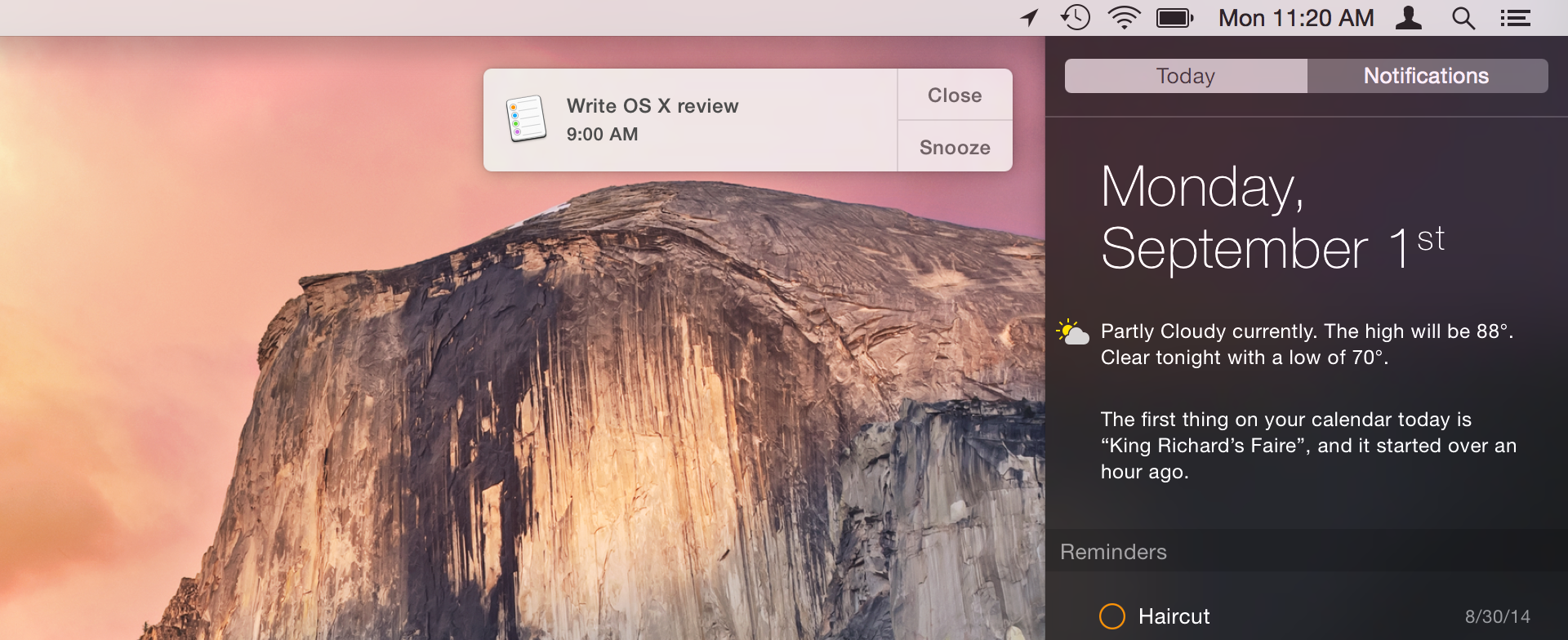This screenshot has width=1568, height=640.
Task: Toggle the Notification Center list icon
Action: (x=1515, y=18)
